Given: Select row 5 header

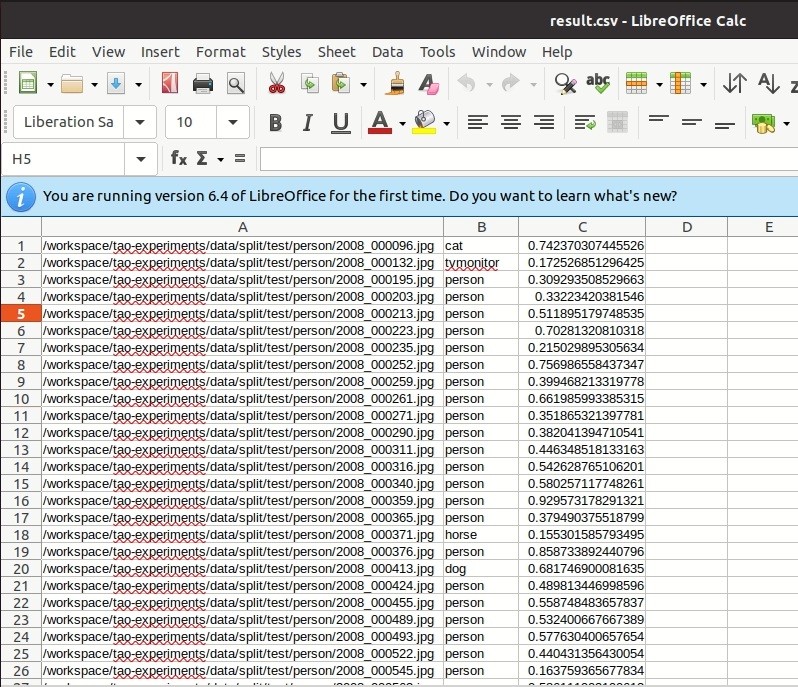Looking at the screenshot, I should [x=20, y=313].
